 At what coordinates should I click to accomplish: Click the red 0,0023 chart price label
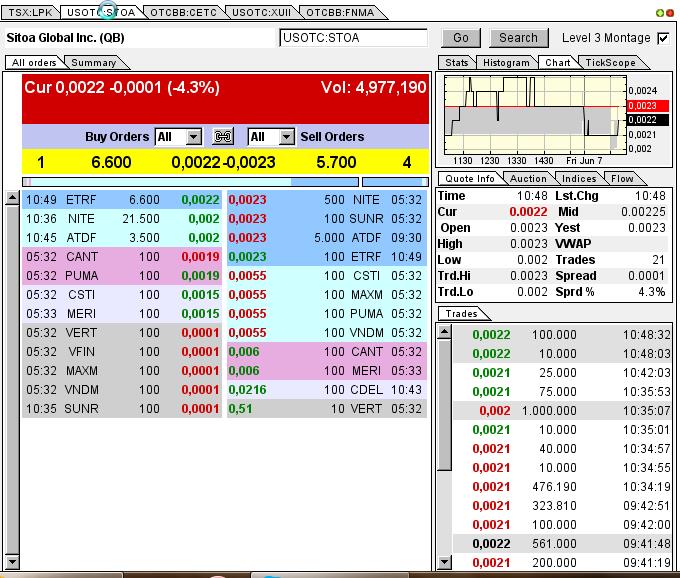648,106
